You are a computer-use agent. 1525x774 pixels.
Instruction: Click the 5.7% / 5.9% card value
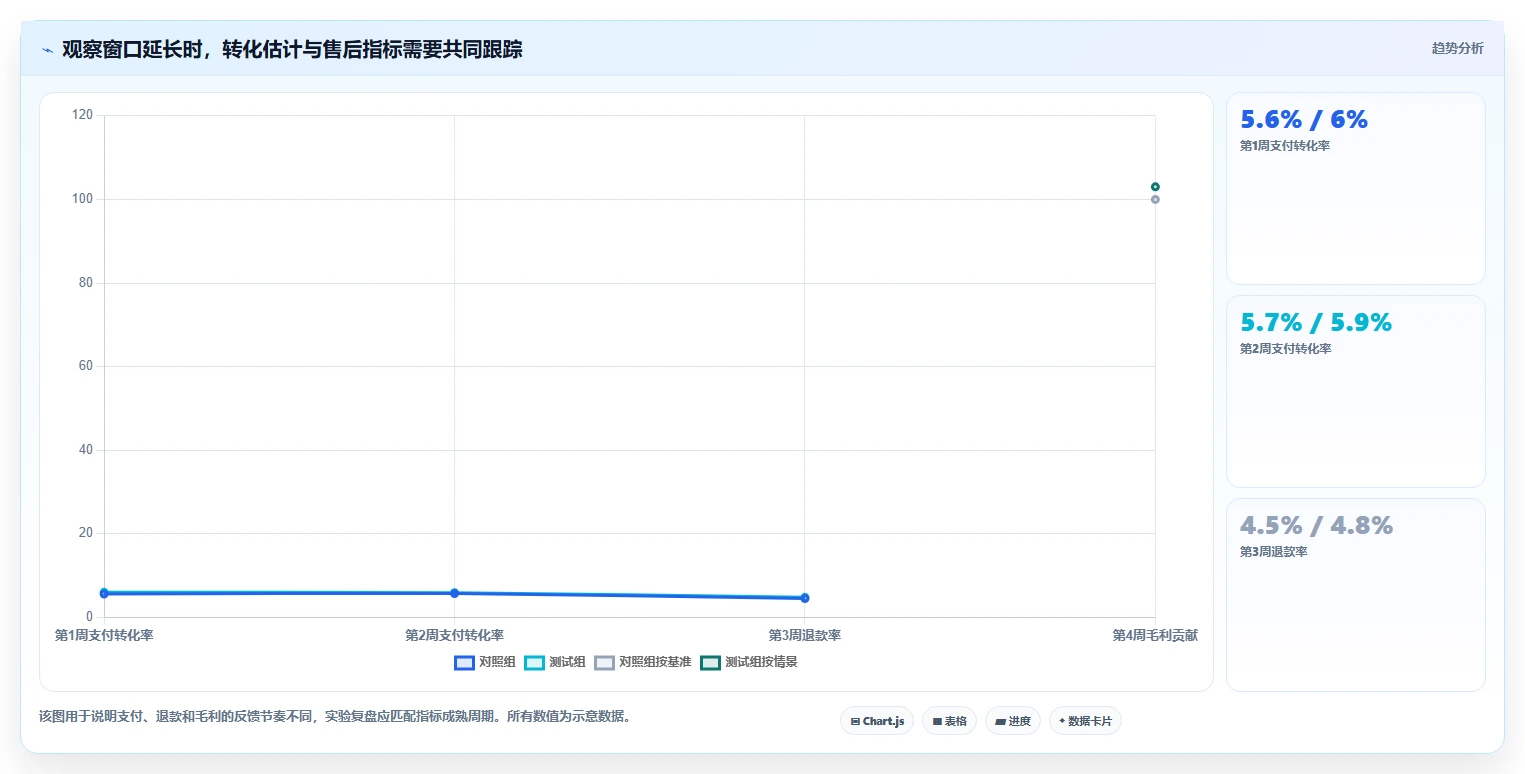pos(1316,322)
